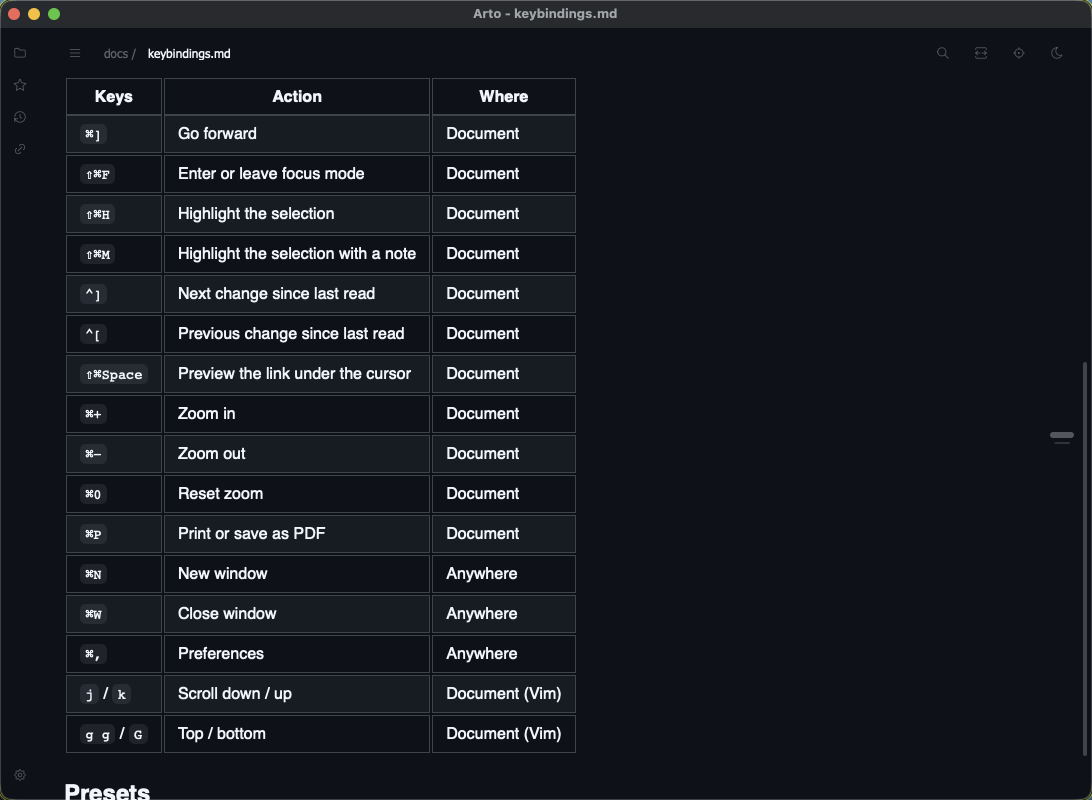Click the j key badge
Viewport: 1092px width, 800px height.
pos(89,695)
